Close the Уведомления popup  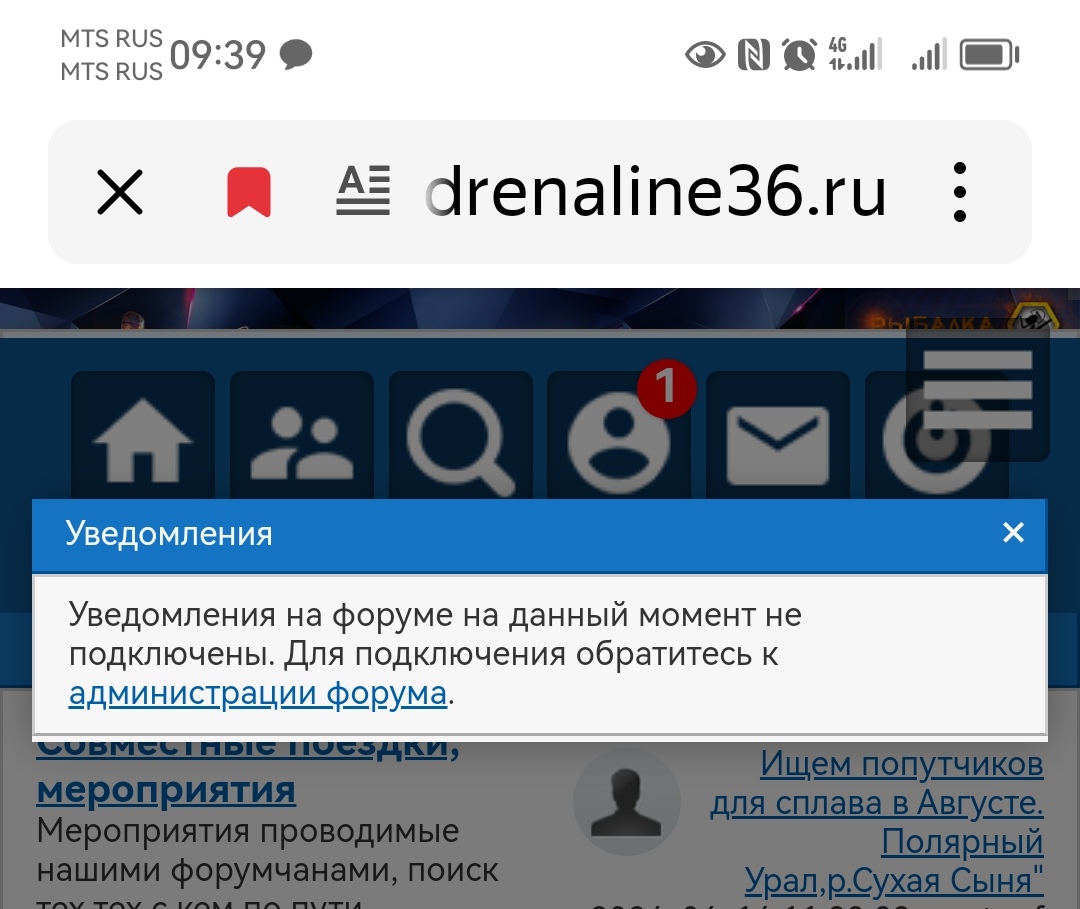click(x=1013, y=532)
